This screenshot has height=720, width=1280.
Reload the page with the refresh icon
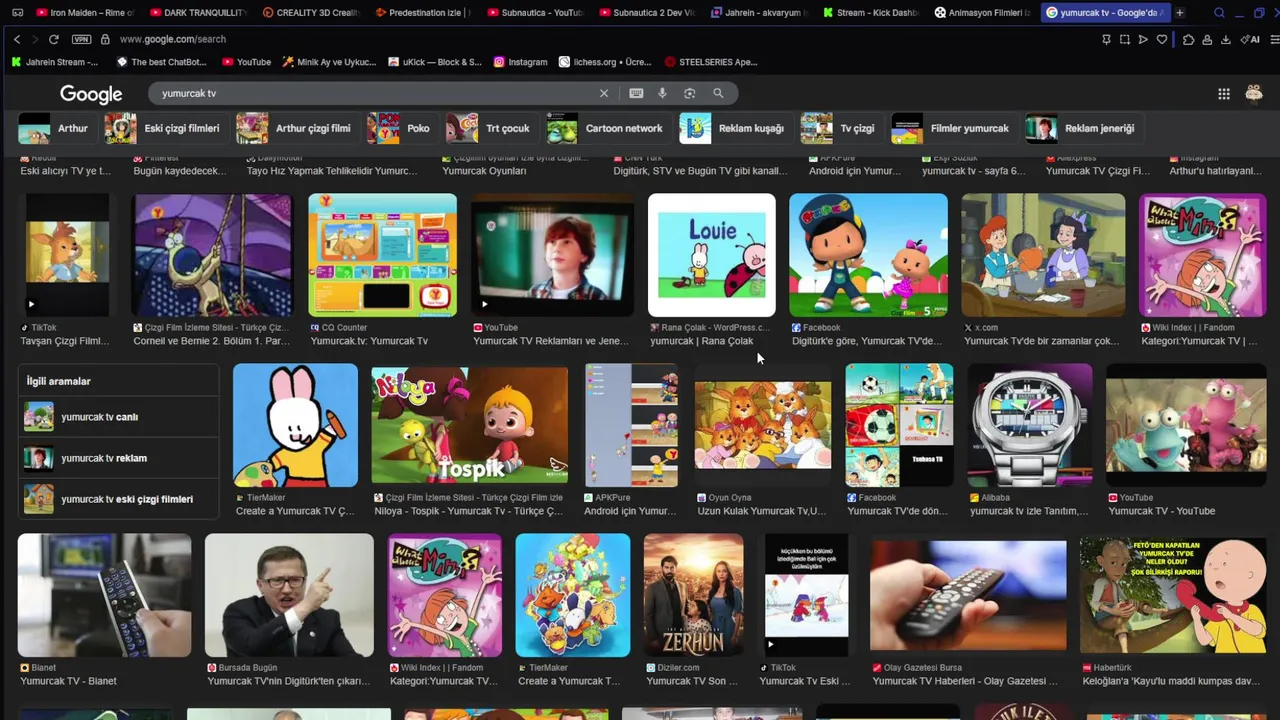coord(53,39)
